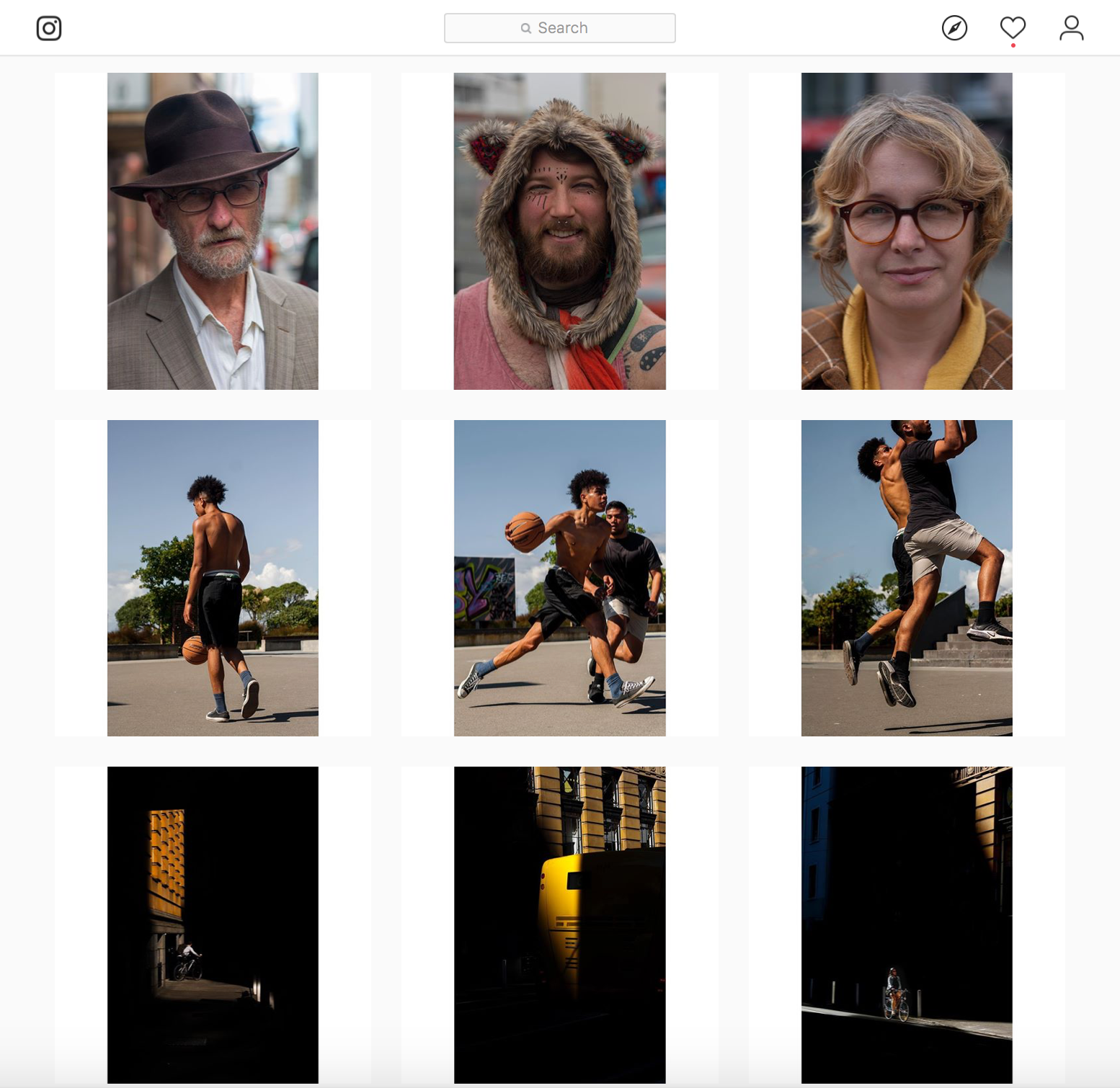Open photo of two players chasing basketball
The image size is (1120, 1088).
[559, 578]
